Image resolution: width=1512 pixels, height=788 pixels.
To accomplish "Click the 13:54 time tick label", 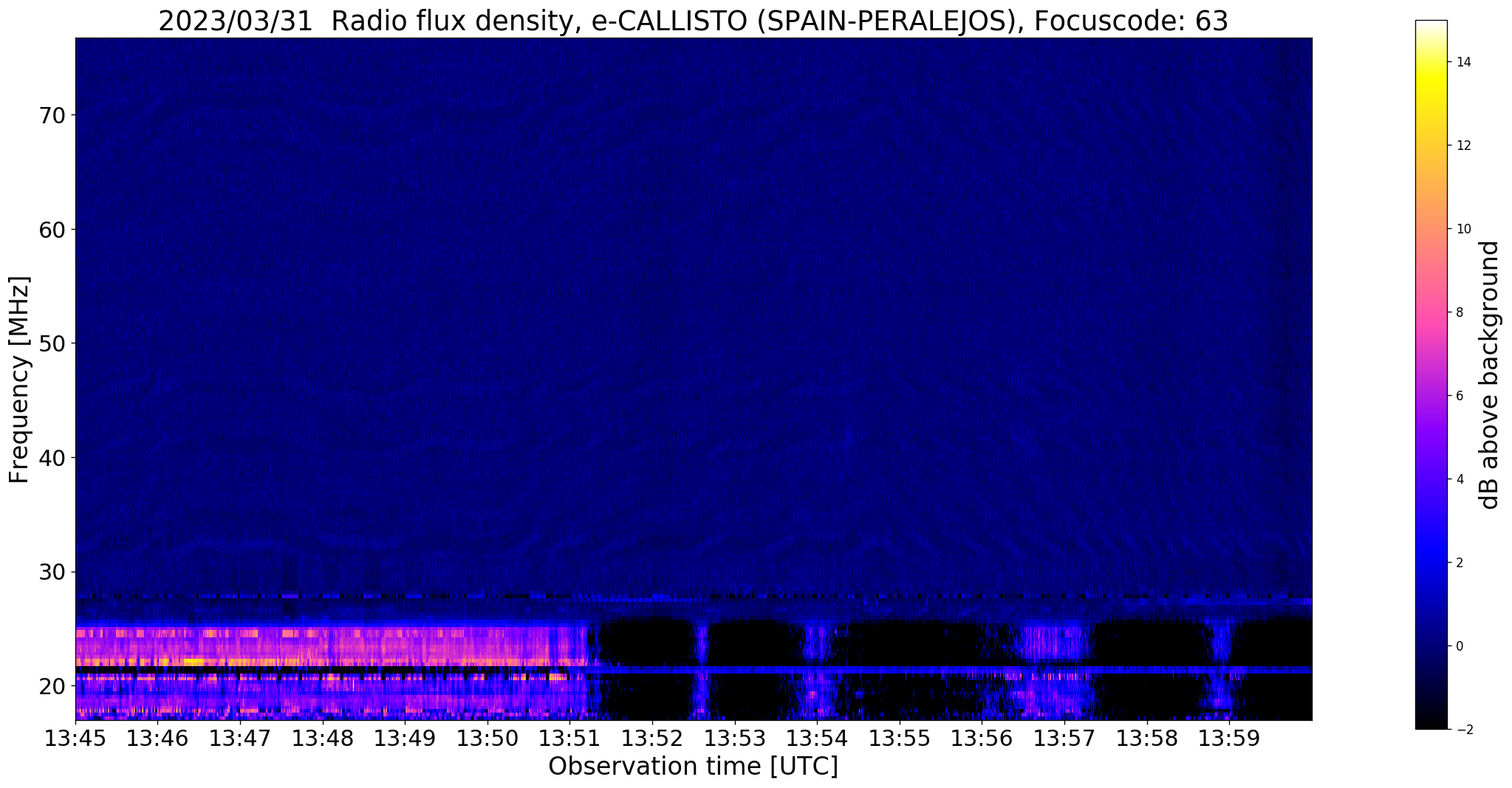I will click(x=817, y=739).
